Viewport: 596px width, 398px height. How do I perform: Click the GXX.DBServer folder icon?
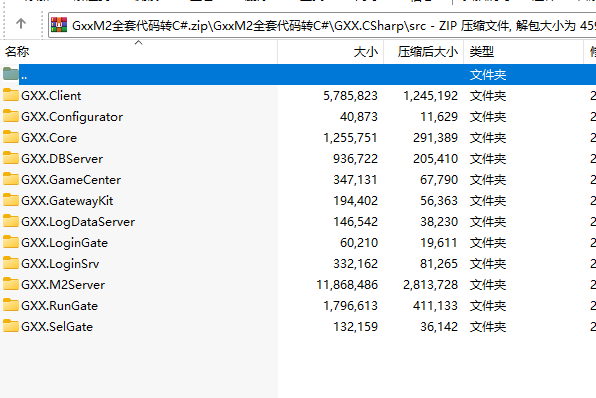click(11, 158)
